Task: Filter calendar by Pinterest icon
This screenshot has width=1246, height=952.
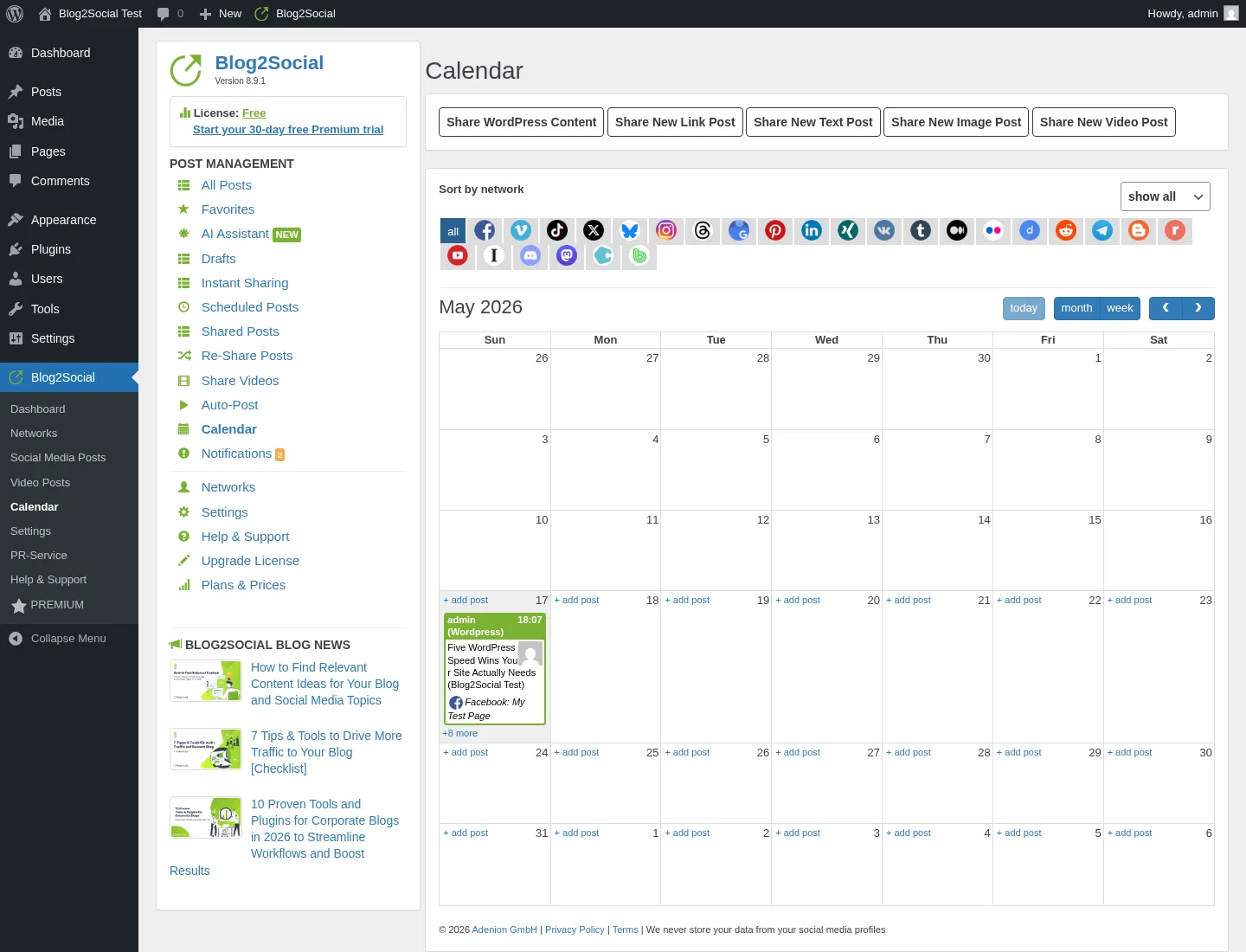Action: pos(775,230)
